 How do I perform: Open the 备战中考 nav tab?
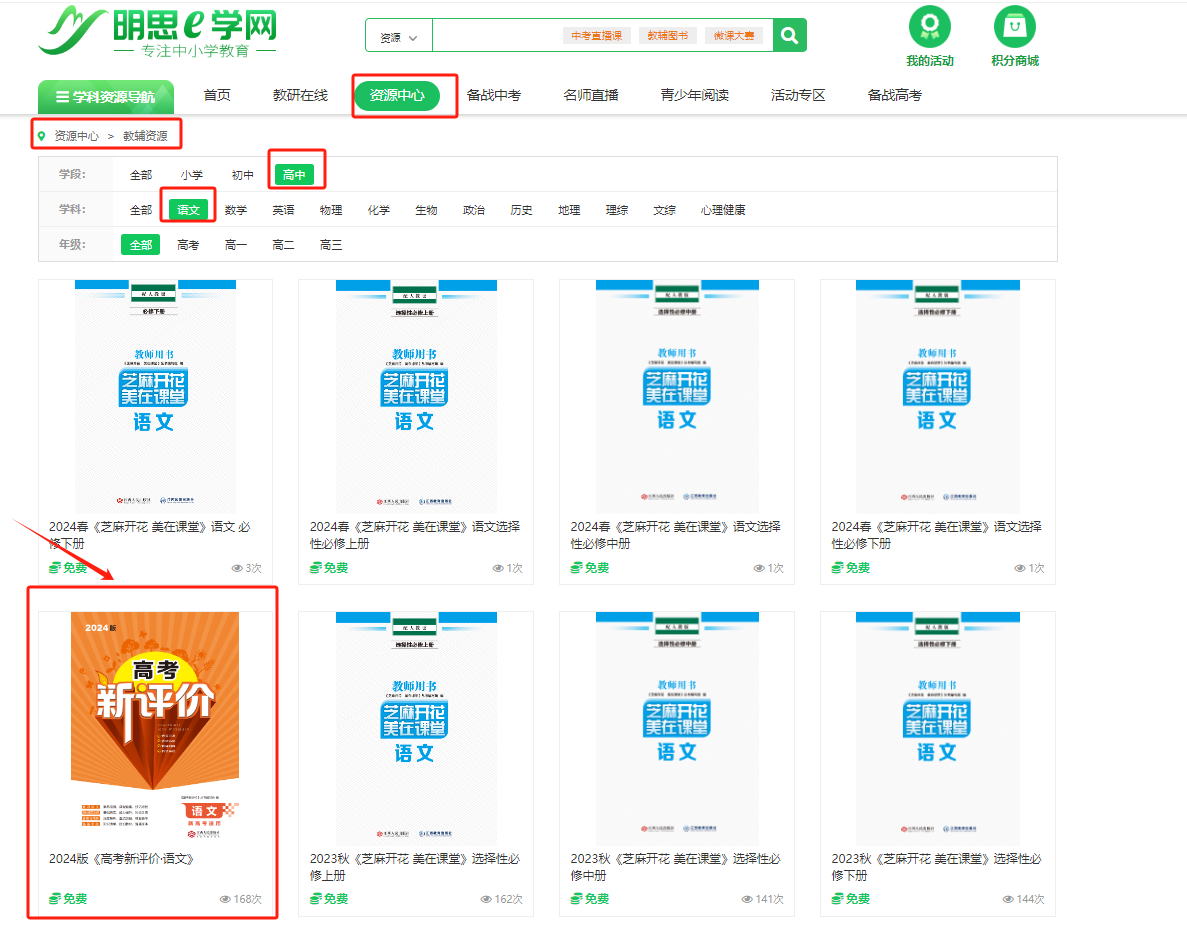pyautogui.click(x=494, y=95)
